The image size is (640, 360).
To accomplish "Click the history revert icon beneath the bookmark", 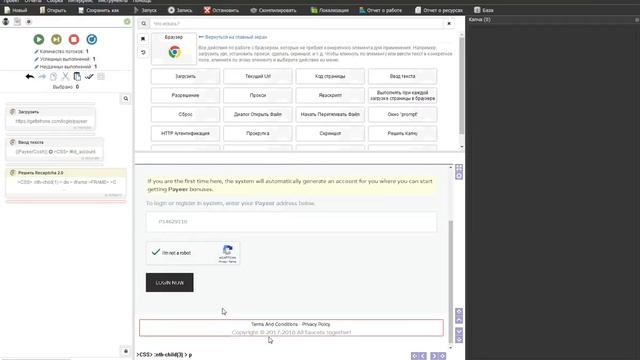I will point(143,52).
